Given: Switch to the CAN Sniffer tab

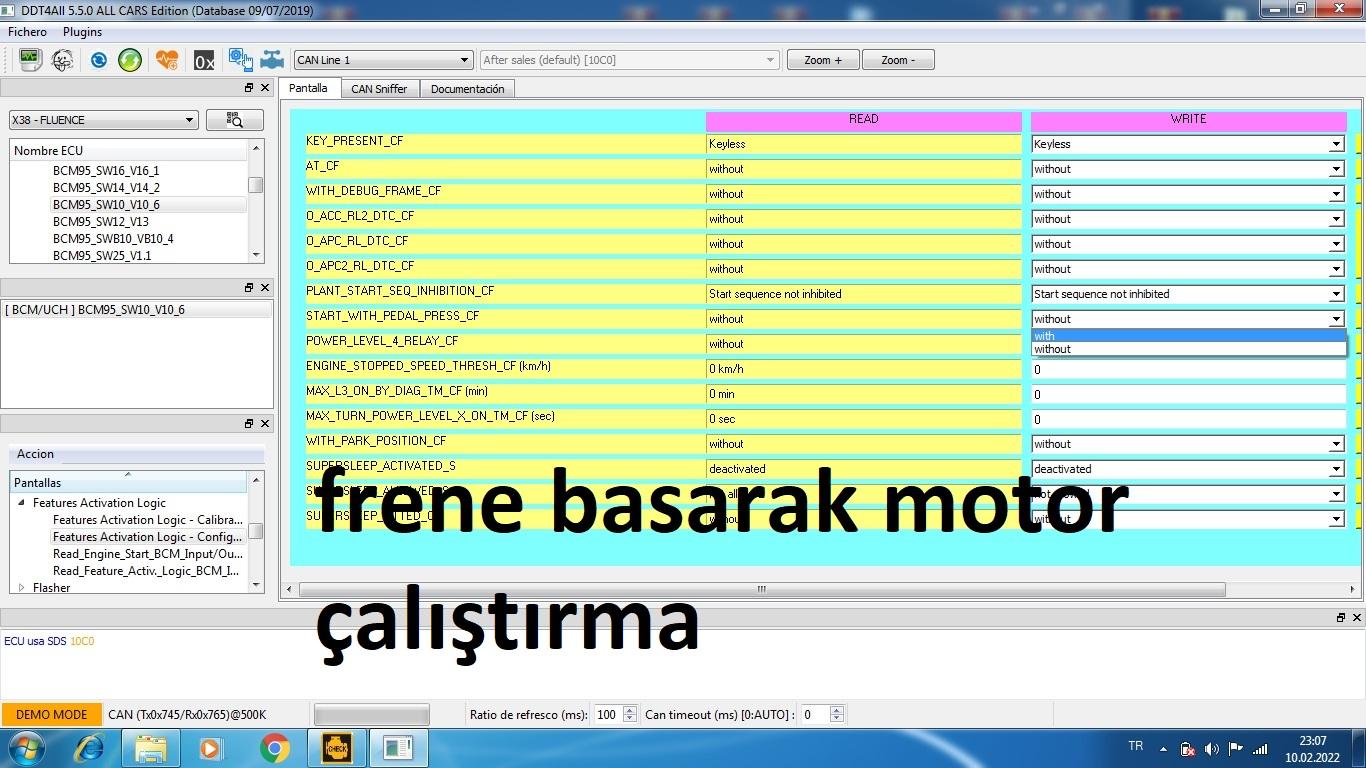Looking at the screenshot, I should point(379,89).
